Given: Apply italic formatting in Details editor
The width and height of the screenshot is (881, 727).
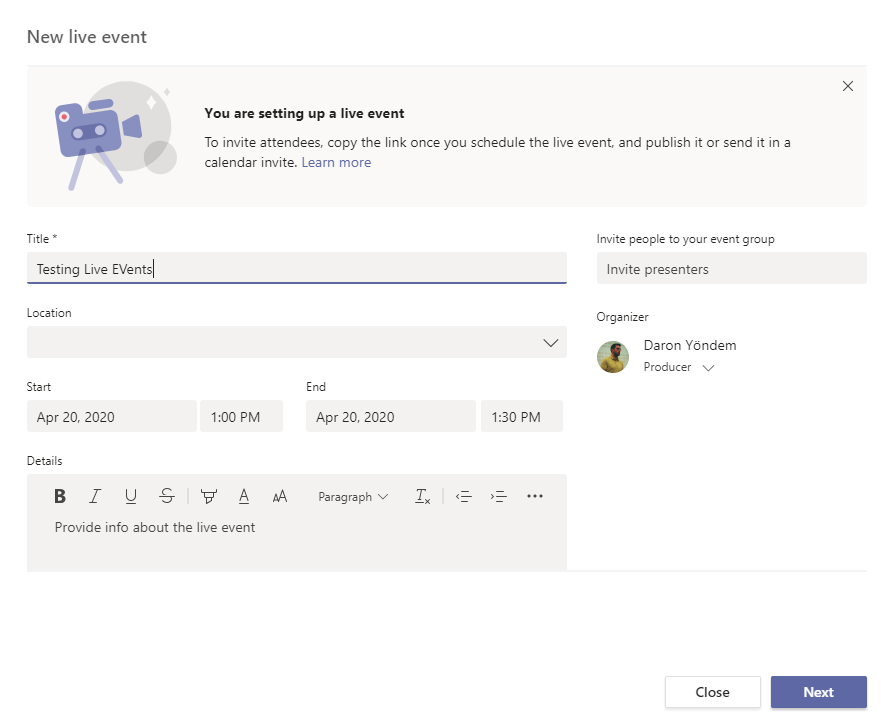Looking at the screenshot, I should [95, 496].
